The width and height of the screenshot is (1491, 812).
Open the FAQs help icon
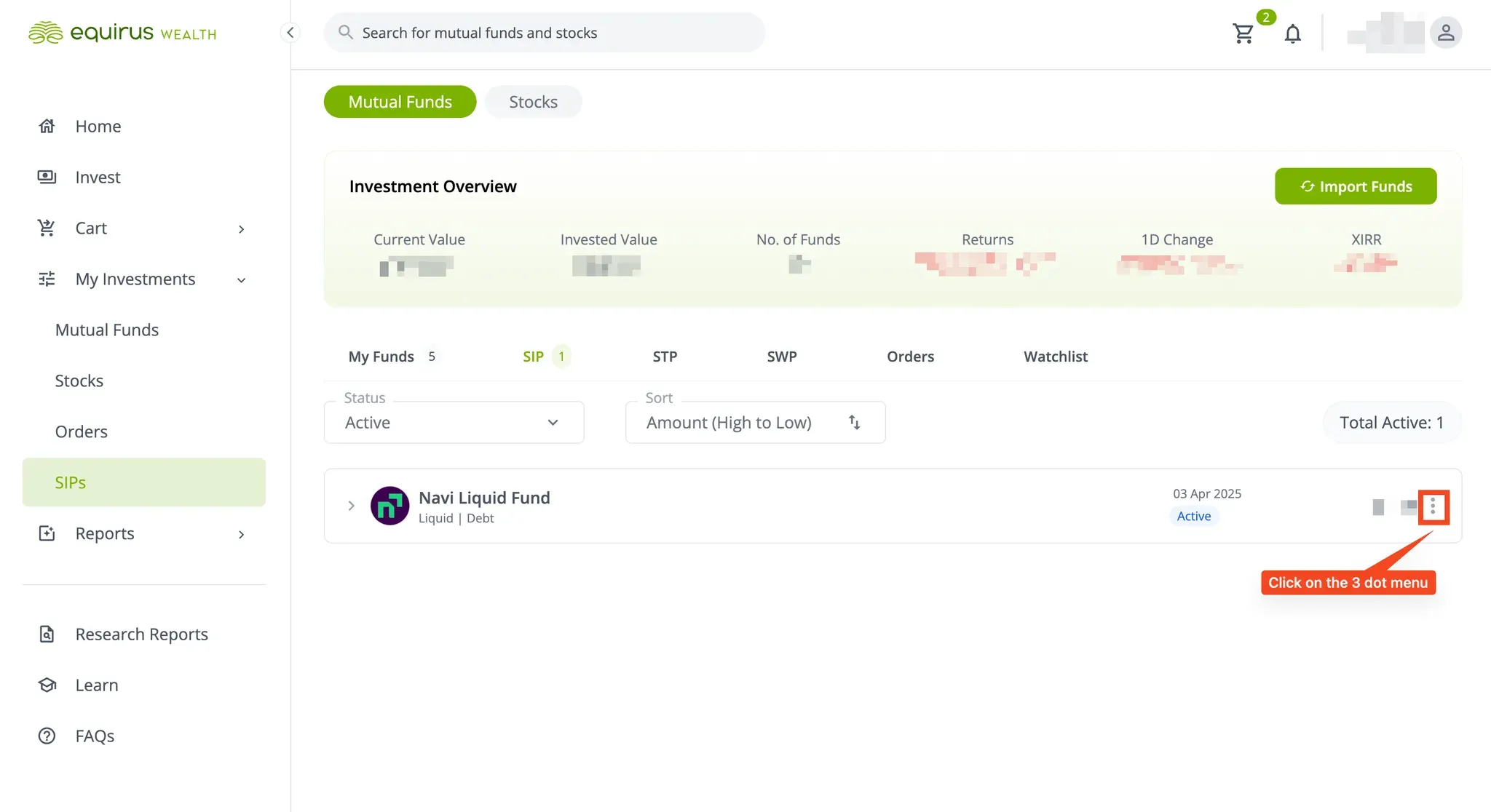point(47,736)
